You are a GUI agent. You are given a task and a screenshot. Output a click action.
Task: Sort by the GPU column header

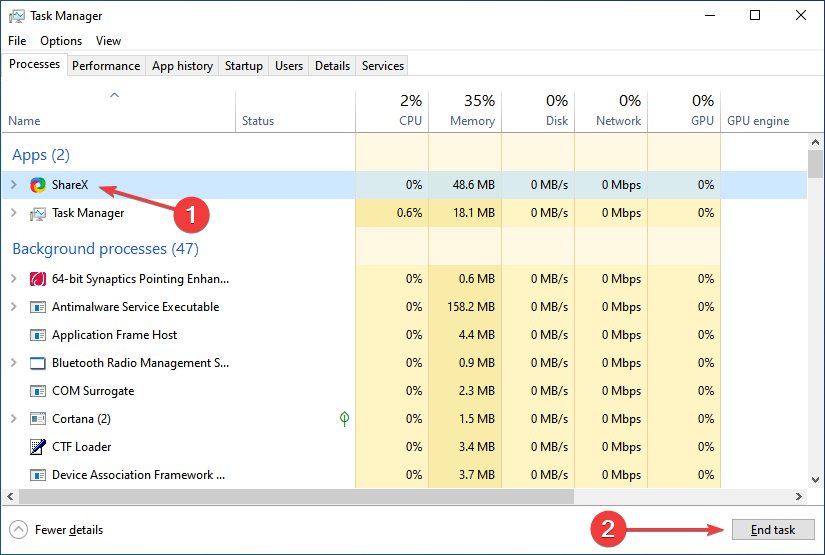point(684,111)
